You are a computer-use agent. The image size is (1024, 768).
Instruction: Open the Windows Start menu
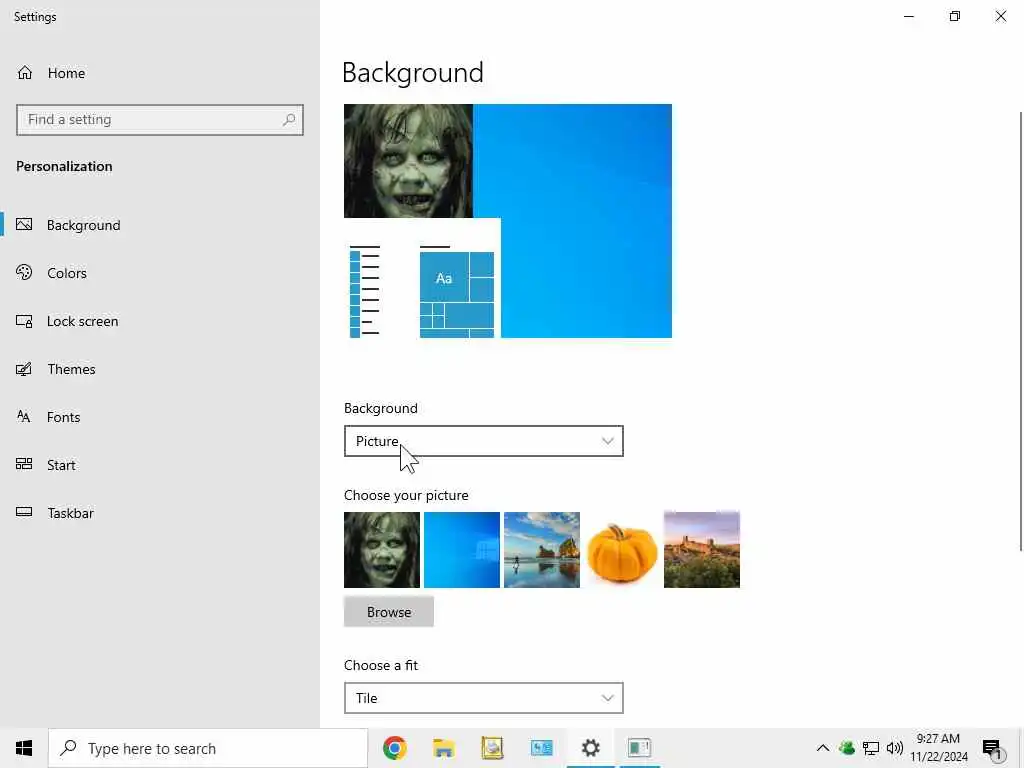click(x=24, y=748)
